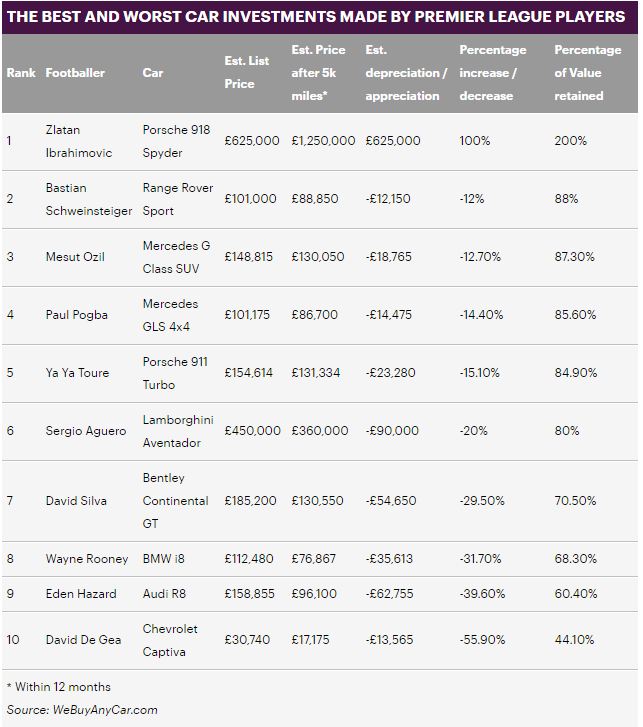The image size is (643, 727).
Task: Click the Percentage of Value retained header
Action: pos(588,73)
